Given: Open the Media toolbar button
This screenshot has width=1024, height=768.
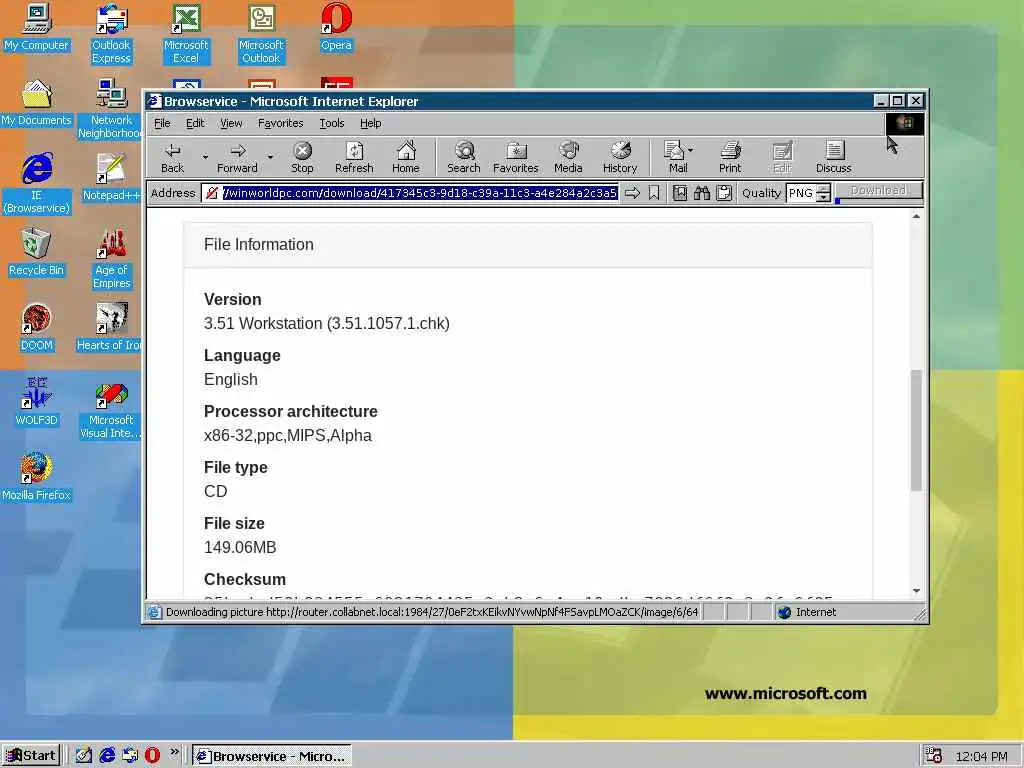Looking at the screenshot, I should tap(568, 157).
